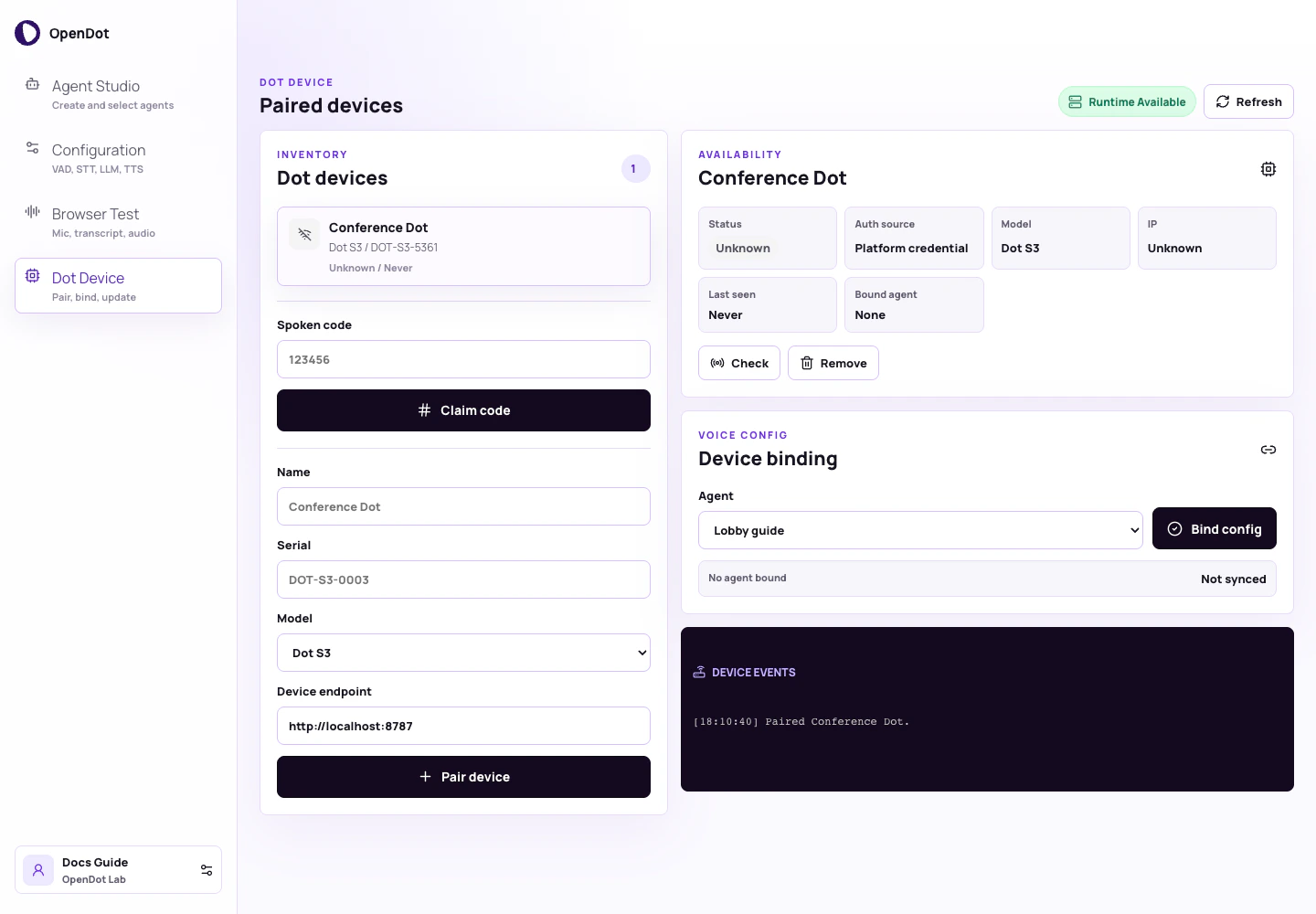The width and height of the screenshot is (1316, 914).
Task: Go to Browser Test page
Action: click(118, 222)
